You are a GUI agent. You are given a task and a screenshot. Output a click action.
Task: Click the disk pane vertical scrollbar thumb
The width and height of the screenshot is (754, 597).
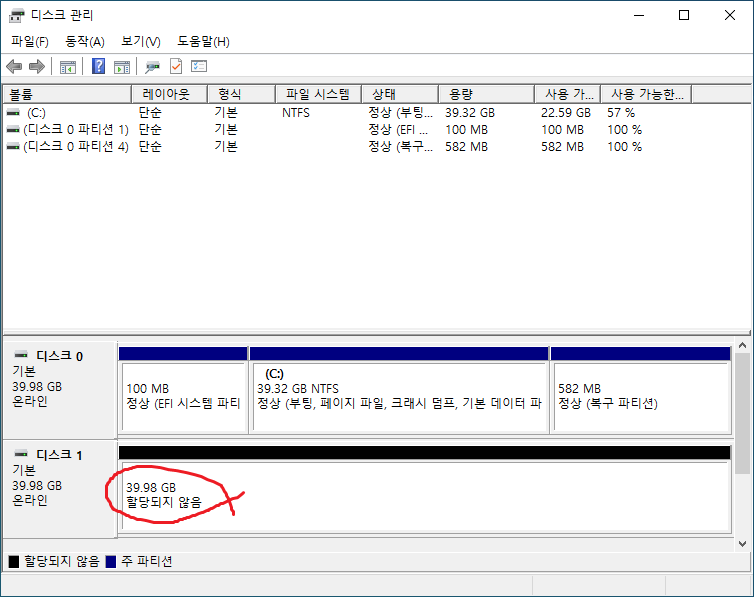pos(742,413)
